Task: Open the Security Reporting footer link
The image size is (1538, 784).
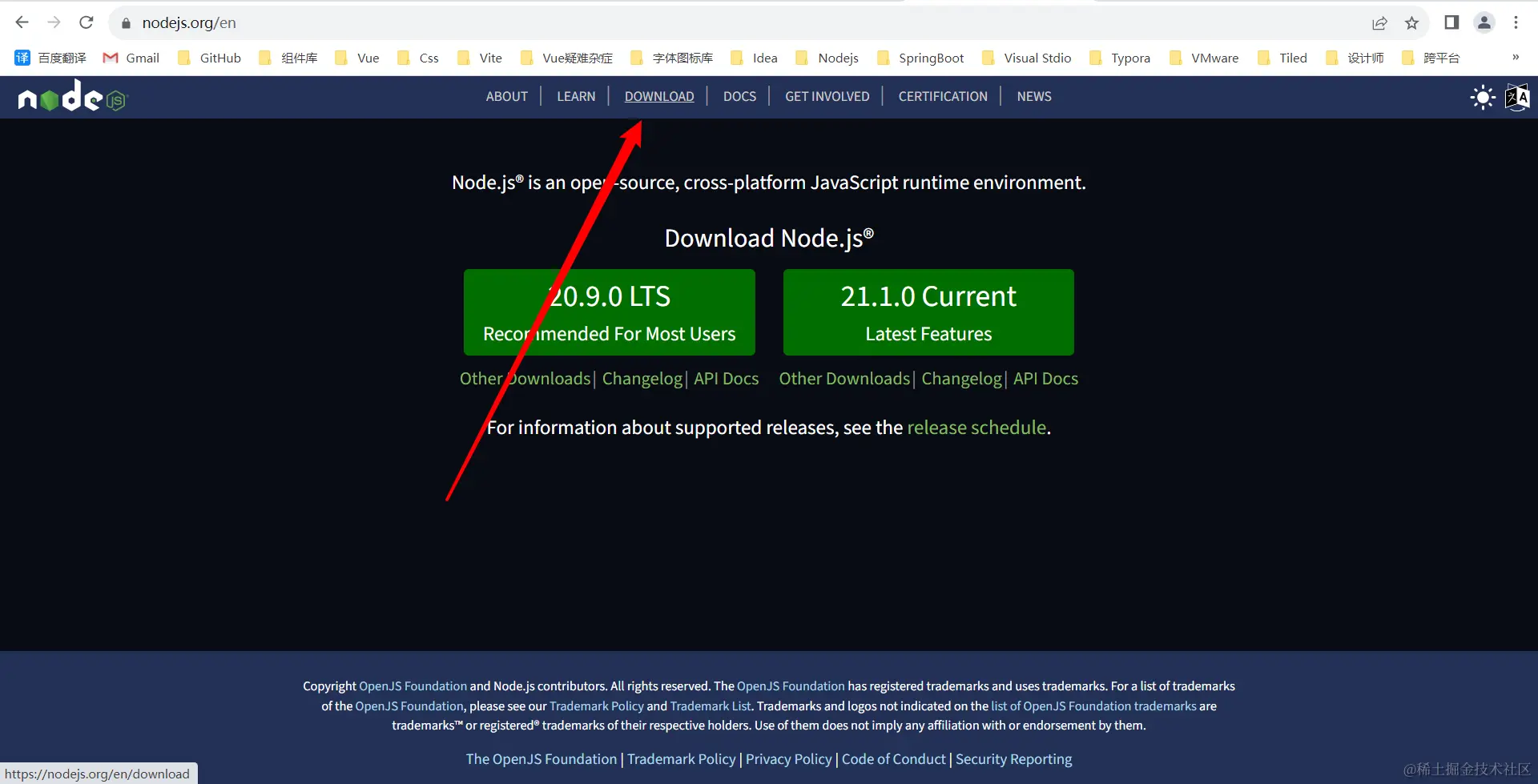Action: point(1013,759)
